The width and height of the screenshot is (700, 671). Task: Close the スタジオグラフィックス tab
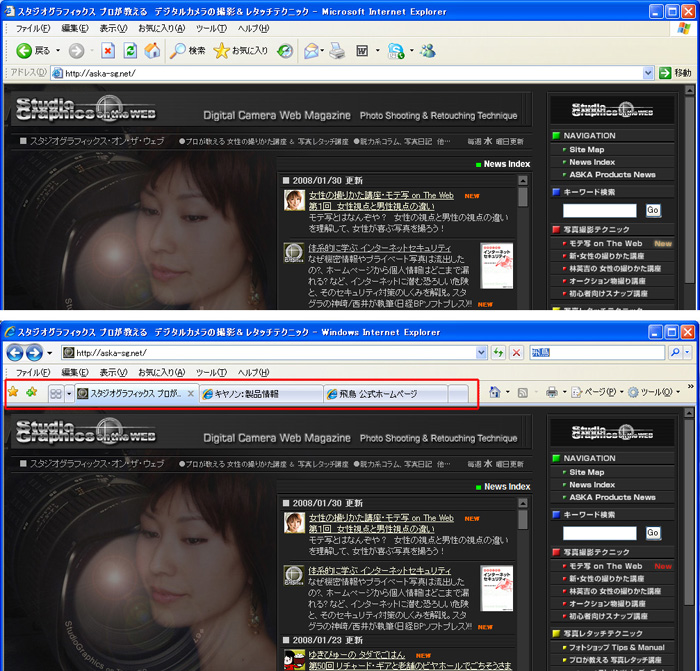(x=191, y=393)
